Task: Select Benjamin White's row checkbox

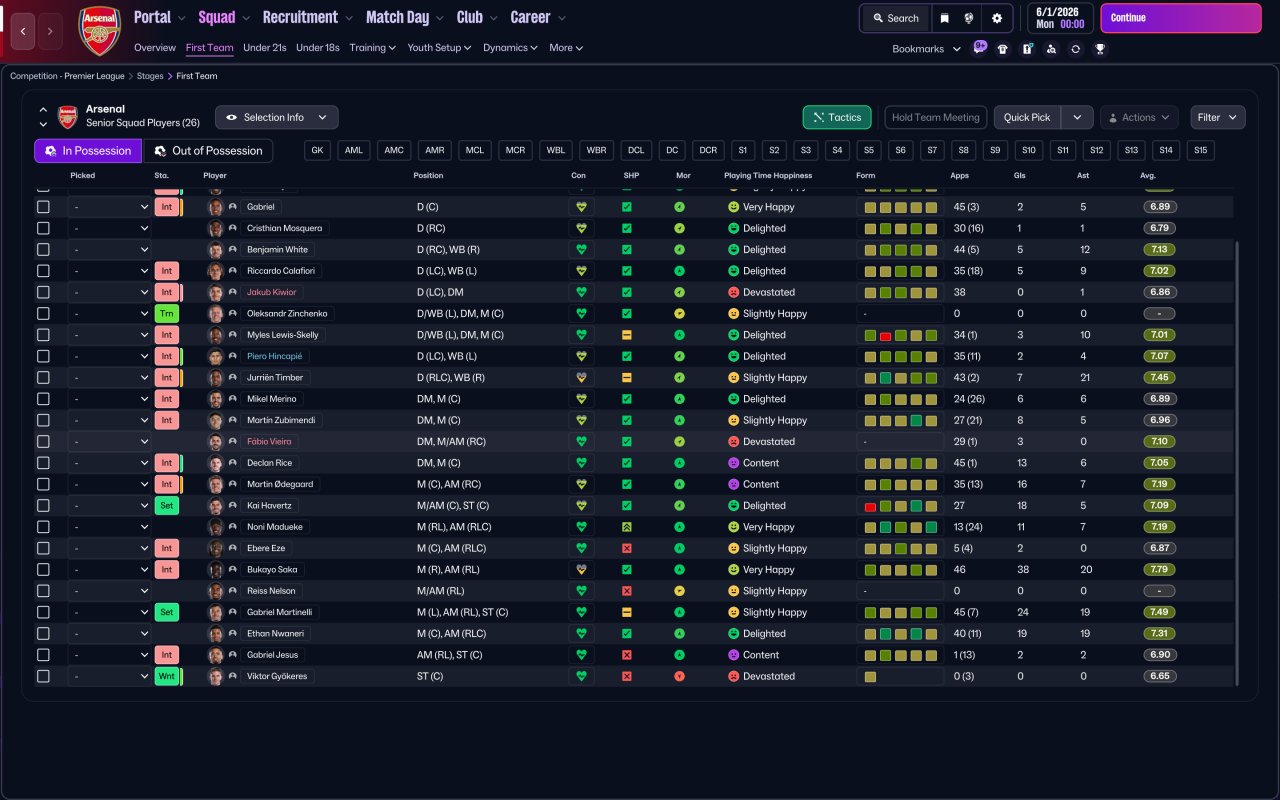Action: (43, 250)
